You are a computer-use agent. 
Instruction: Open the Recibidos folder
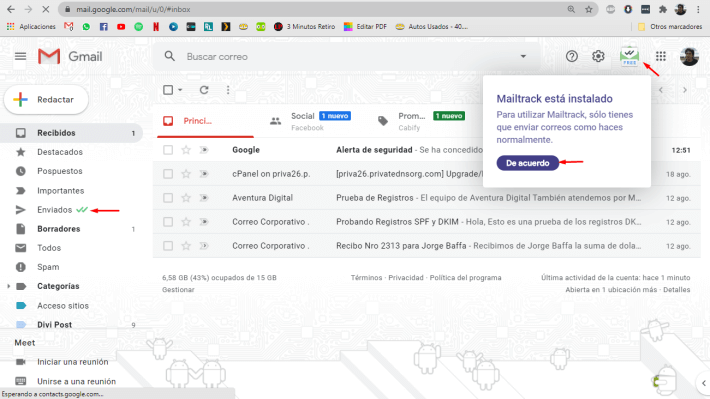pos(72,133)
